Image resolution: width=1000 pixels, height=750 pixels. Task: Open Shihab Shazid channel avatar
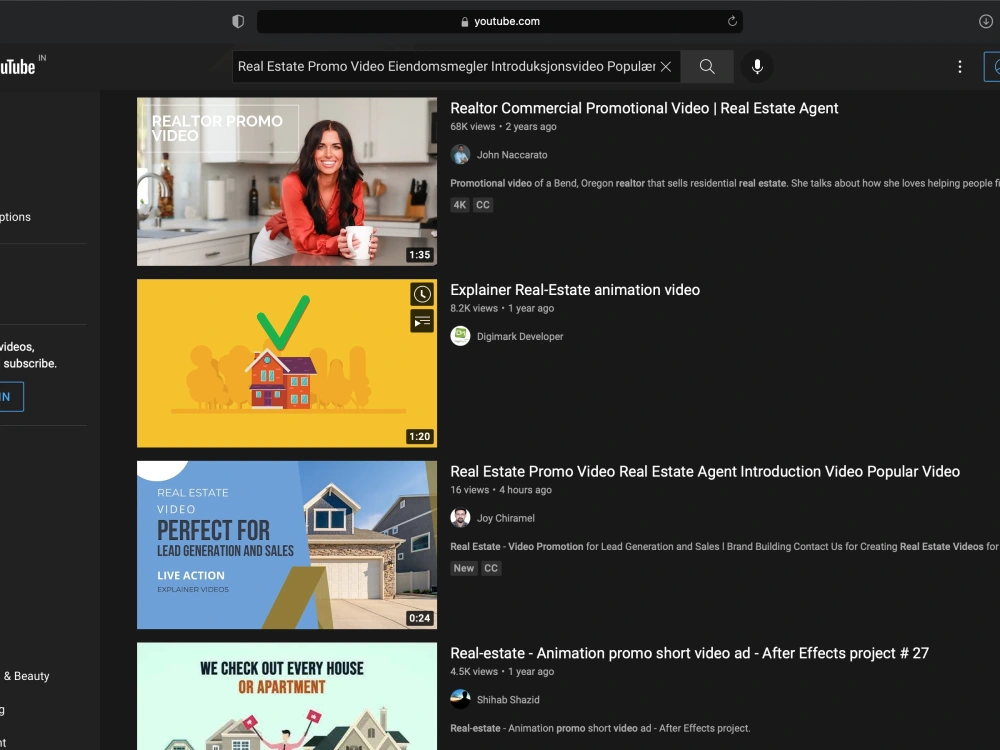460,700
